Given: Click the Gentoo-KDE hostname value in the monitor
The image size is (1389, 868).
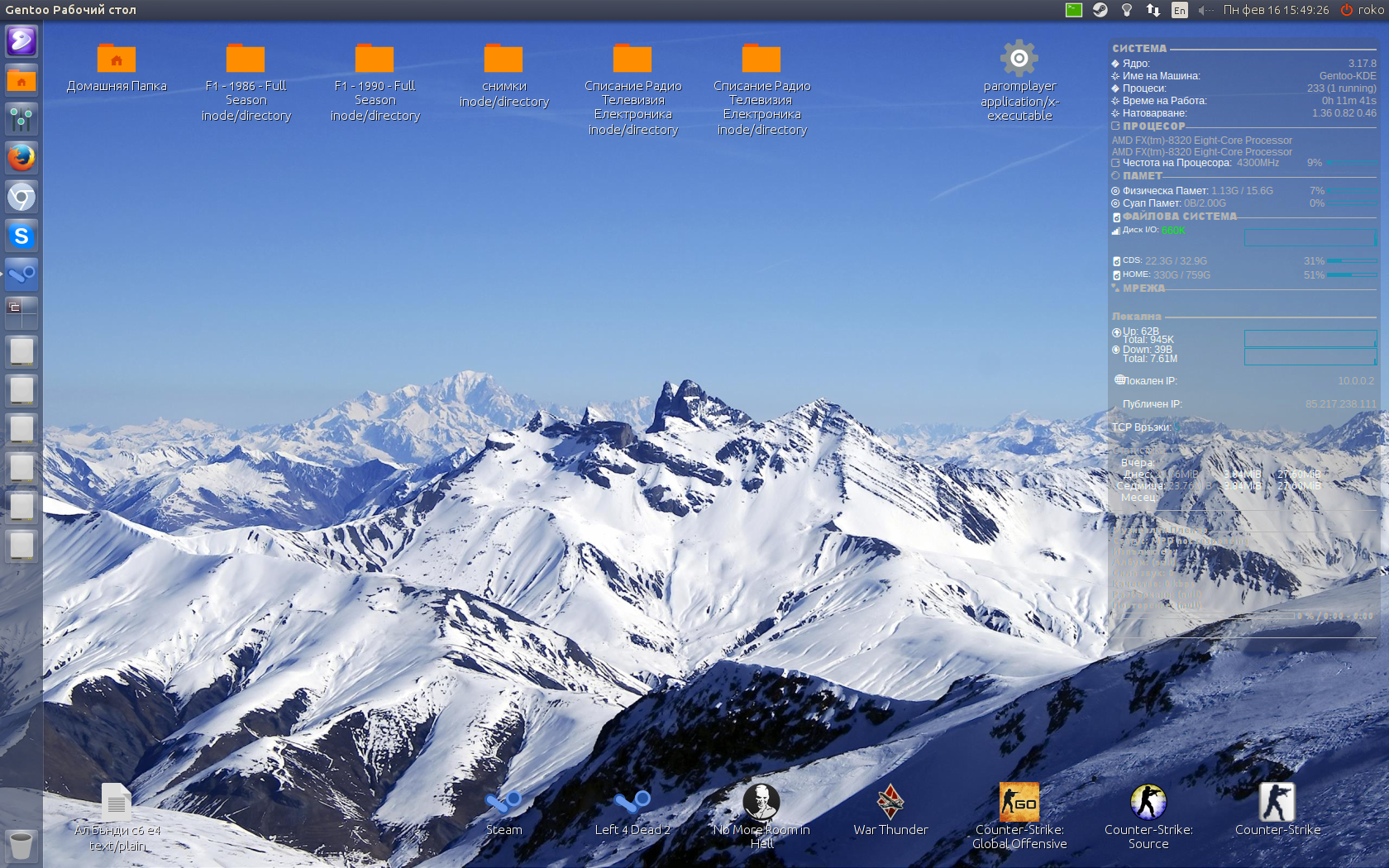Looking at the screenshot, I should [x=1348, y=76].
